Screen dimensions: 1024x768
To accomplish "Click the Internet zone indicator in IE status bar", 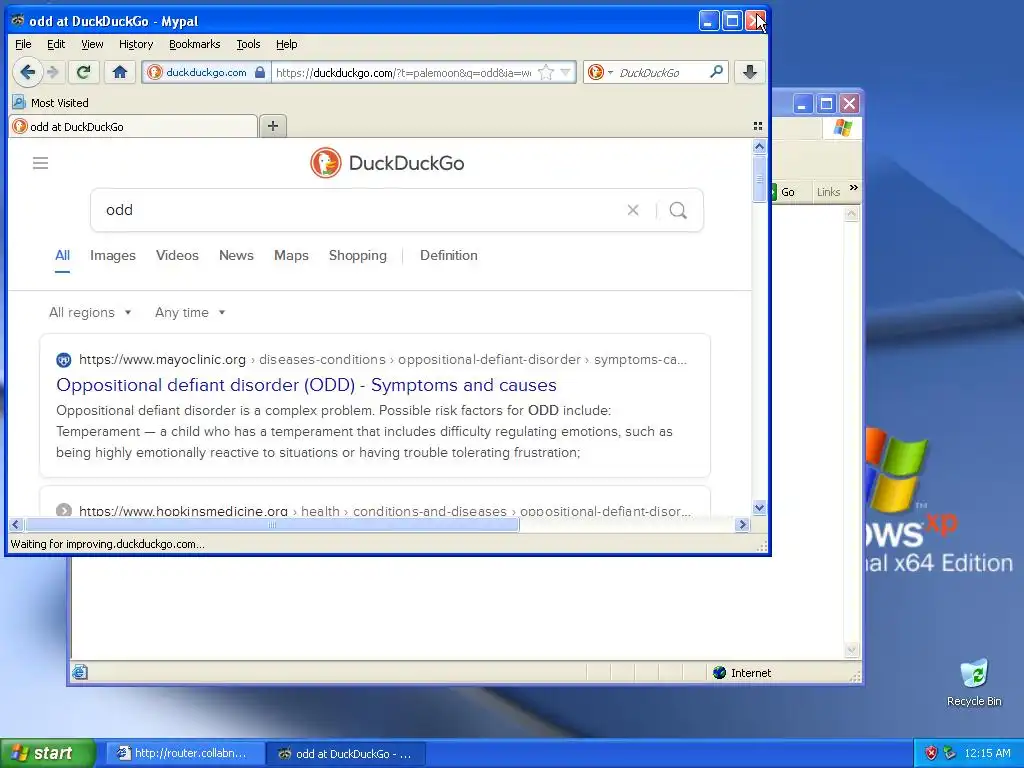I will (x=743, y=673).
